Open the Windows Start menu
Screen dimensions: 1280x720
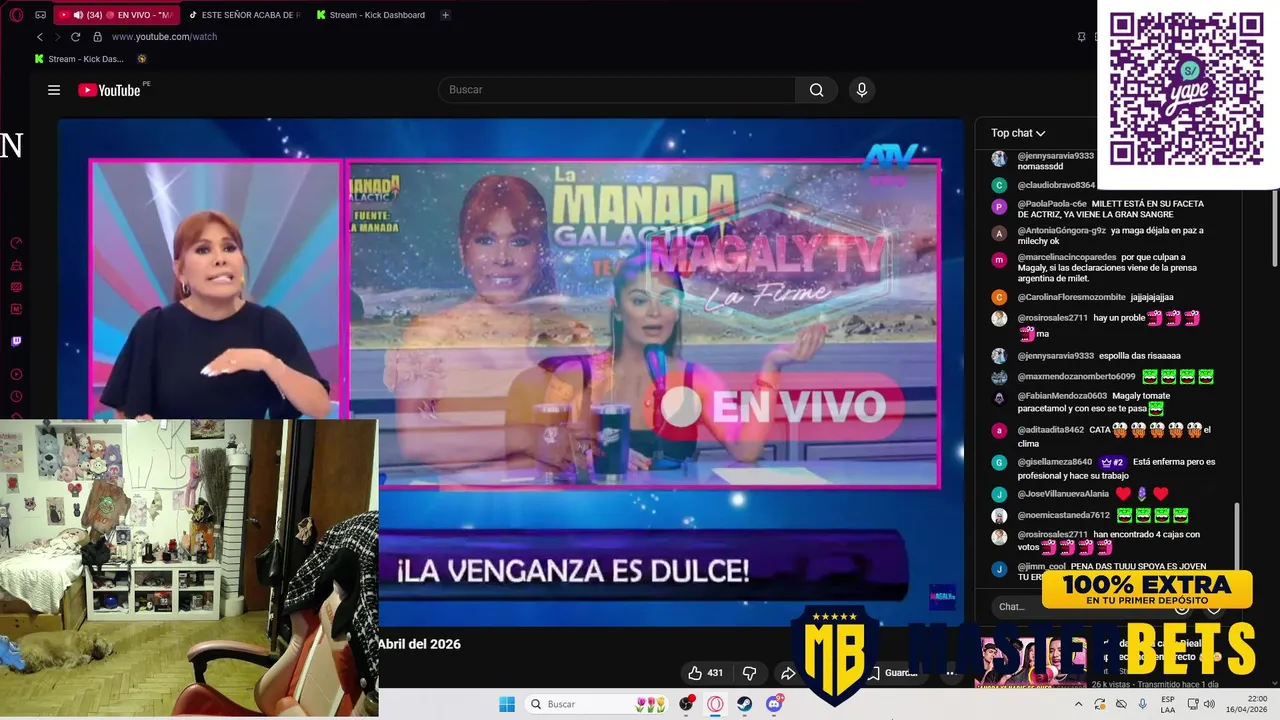(x=507, y=704)
